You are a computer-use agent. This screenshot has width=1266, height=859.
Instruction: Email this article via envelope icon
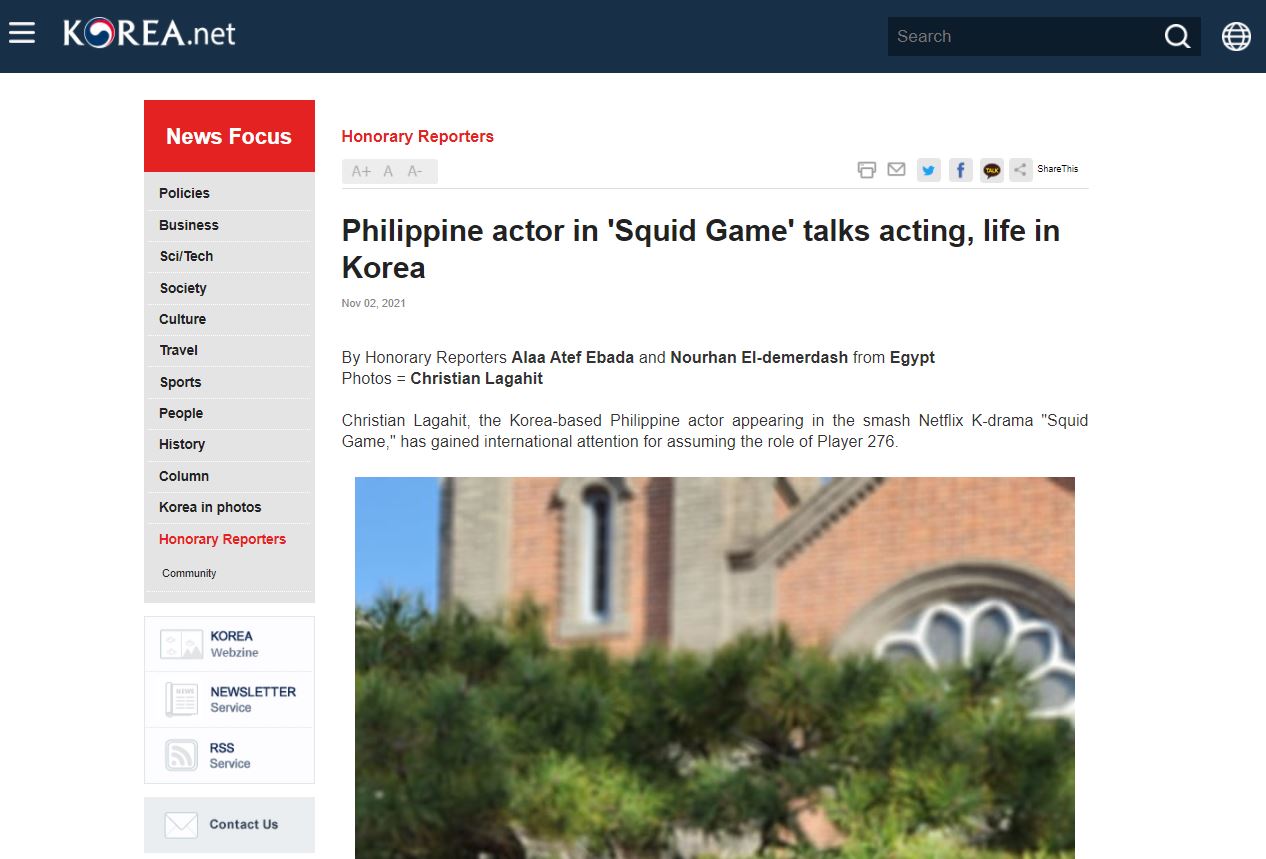[897, 170]
